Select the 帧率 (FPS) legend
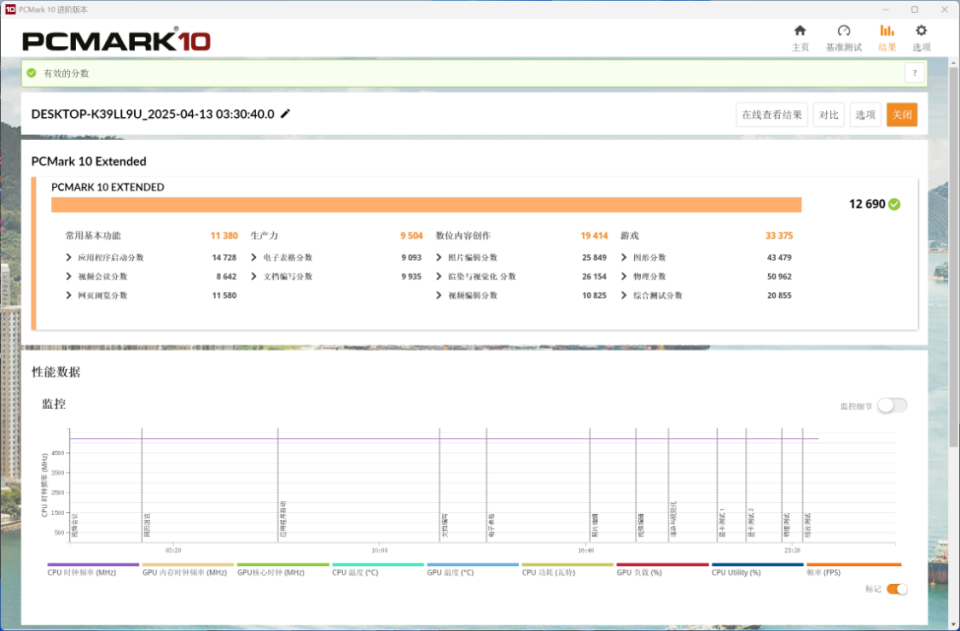The height and width of the screenshot is (631, 960). coord(853,570)
